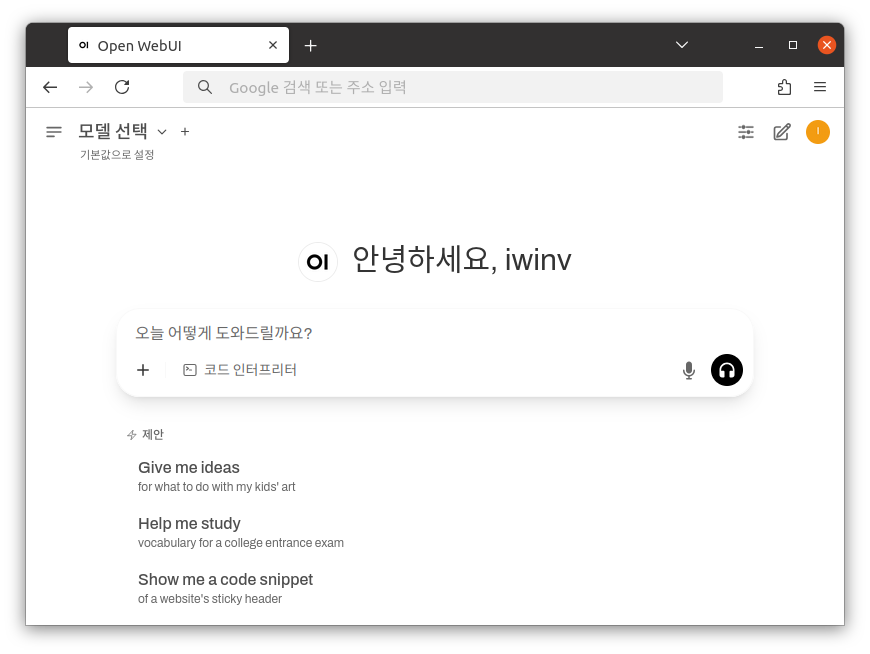Go forward in browser history
The image size is (870, 654).
coord(86,87)
